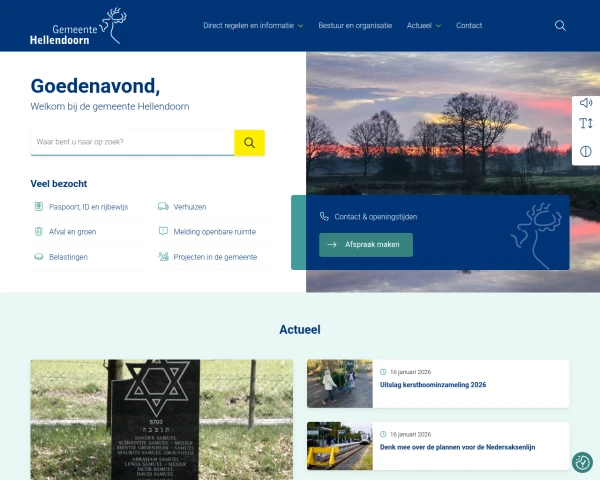This screenshot has width=600, height=480.
Task: Open the Verhuizen link
Action: point(190,207)
